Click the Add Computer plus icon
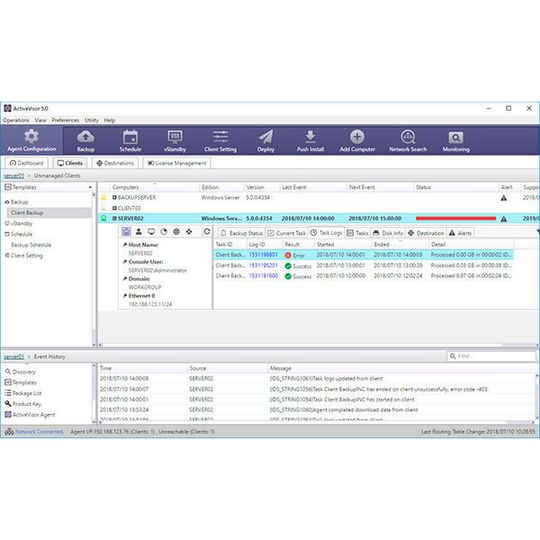 pyautogui.click(x=357, y=136)
